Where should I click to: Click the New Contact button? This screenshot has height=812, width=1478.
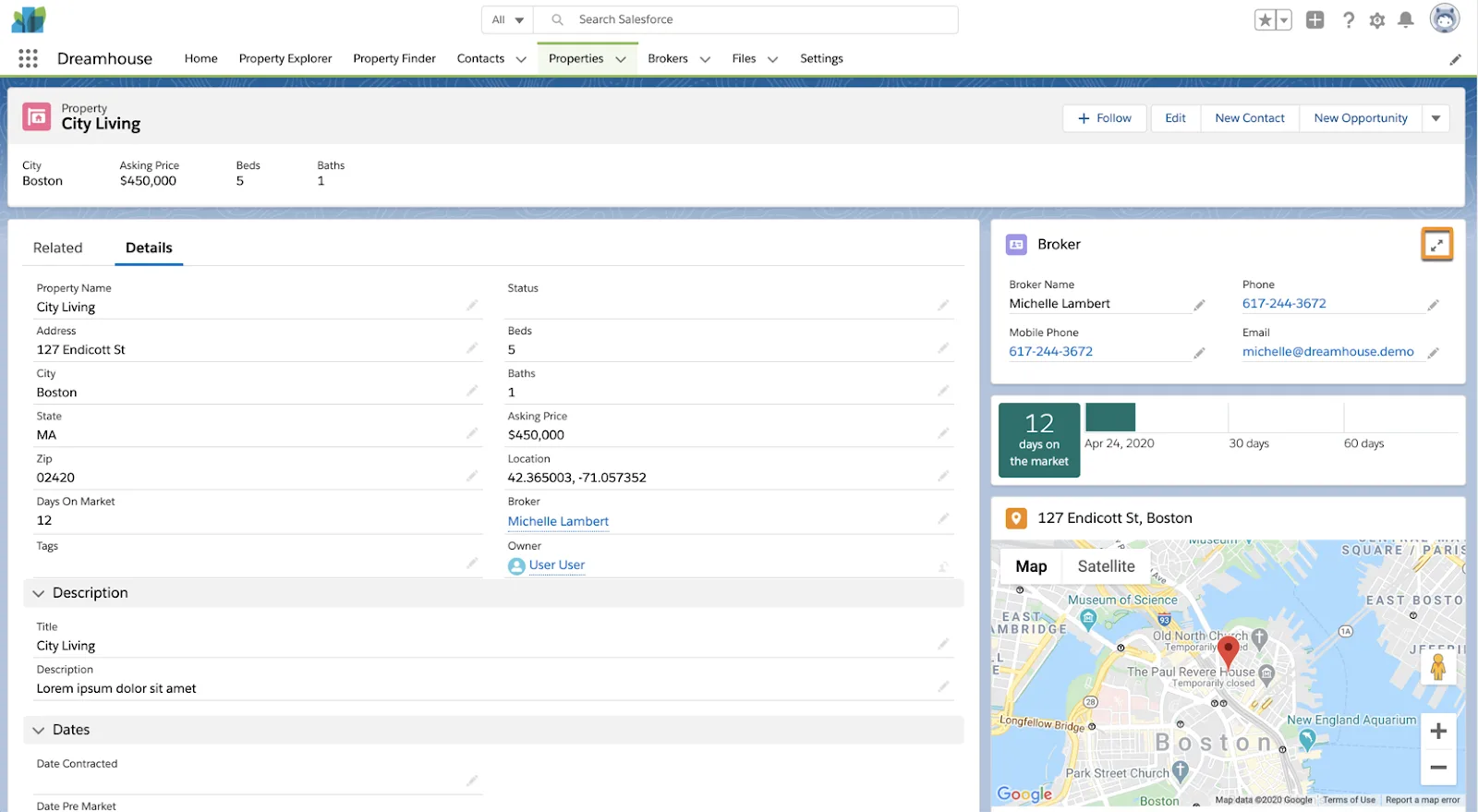[x=1250, y=118]
